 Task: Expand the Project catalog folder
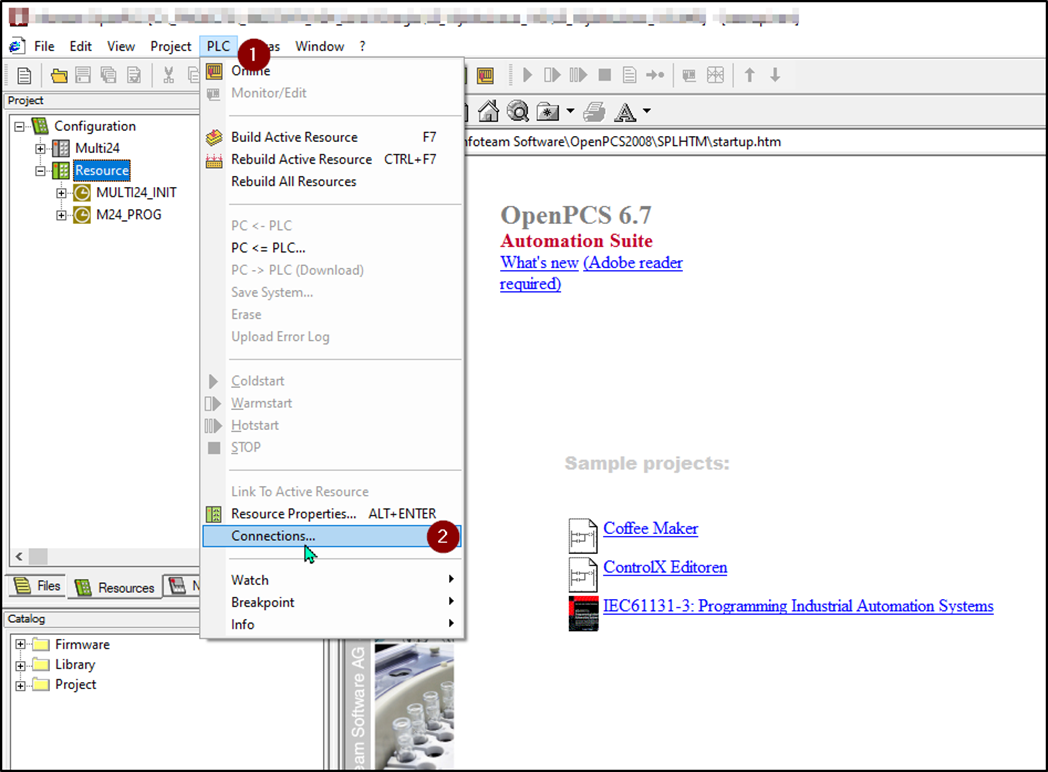[x=20, y=686]
